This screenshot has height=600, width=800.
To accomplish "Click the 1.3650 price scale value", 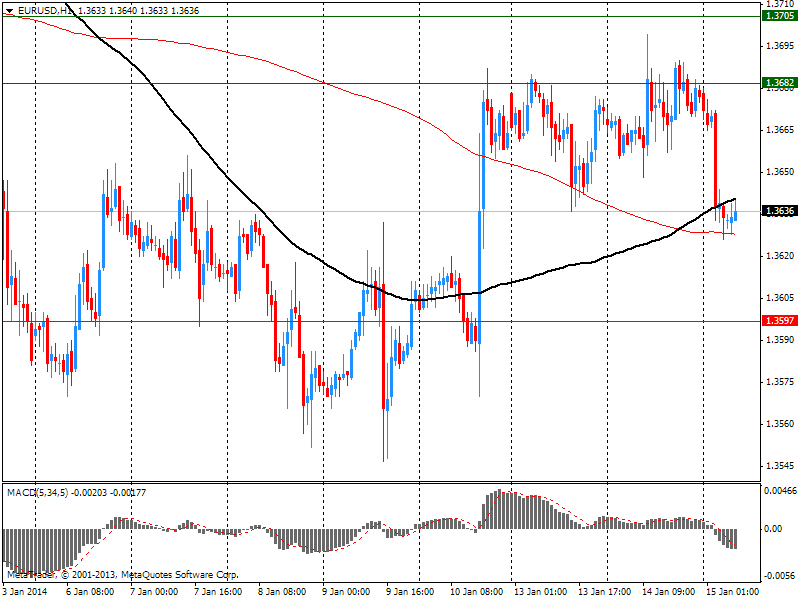I will point(780,171).
